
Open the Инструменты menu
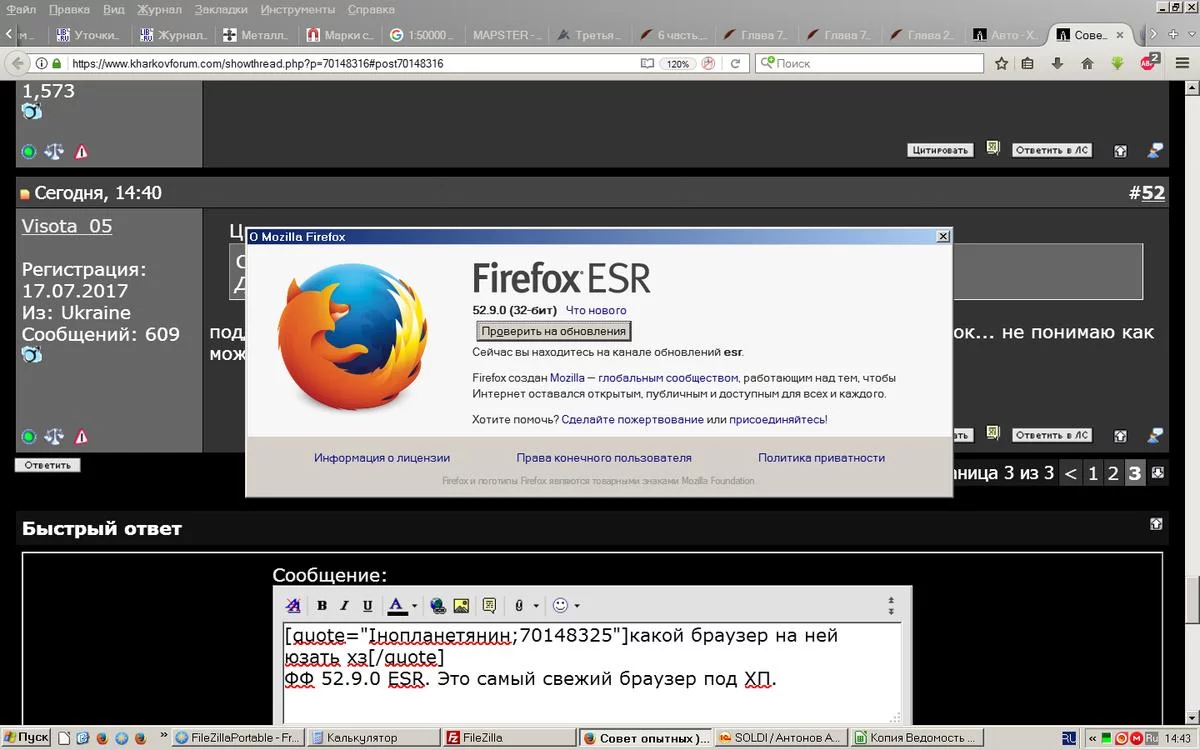tap(298, 9)
